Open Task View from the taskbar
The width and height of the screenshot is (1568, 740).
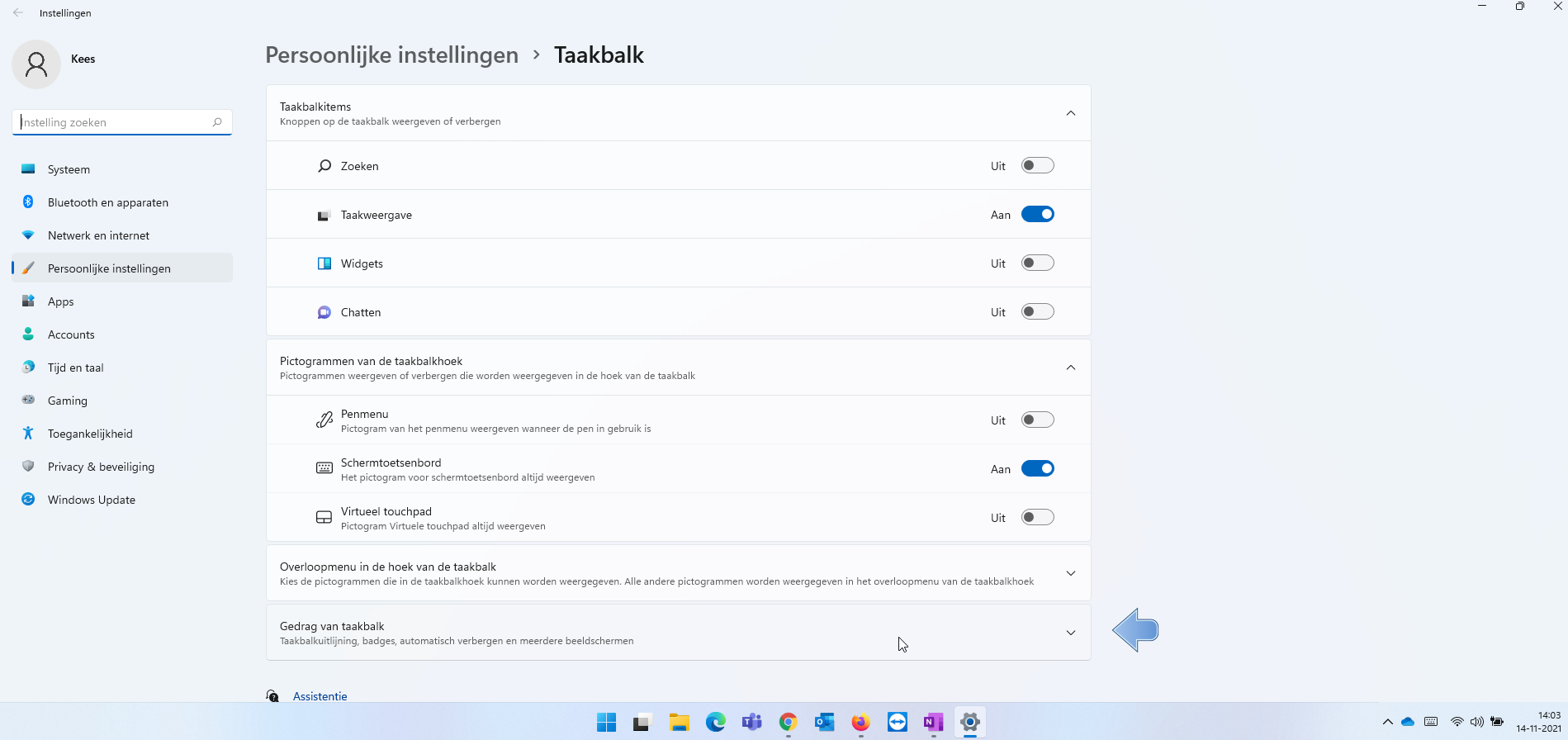pos(643,723)
